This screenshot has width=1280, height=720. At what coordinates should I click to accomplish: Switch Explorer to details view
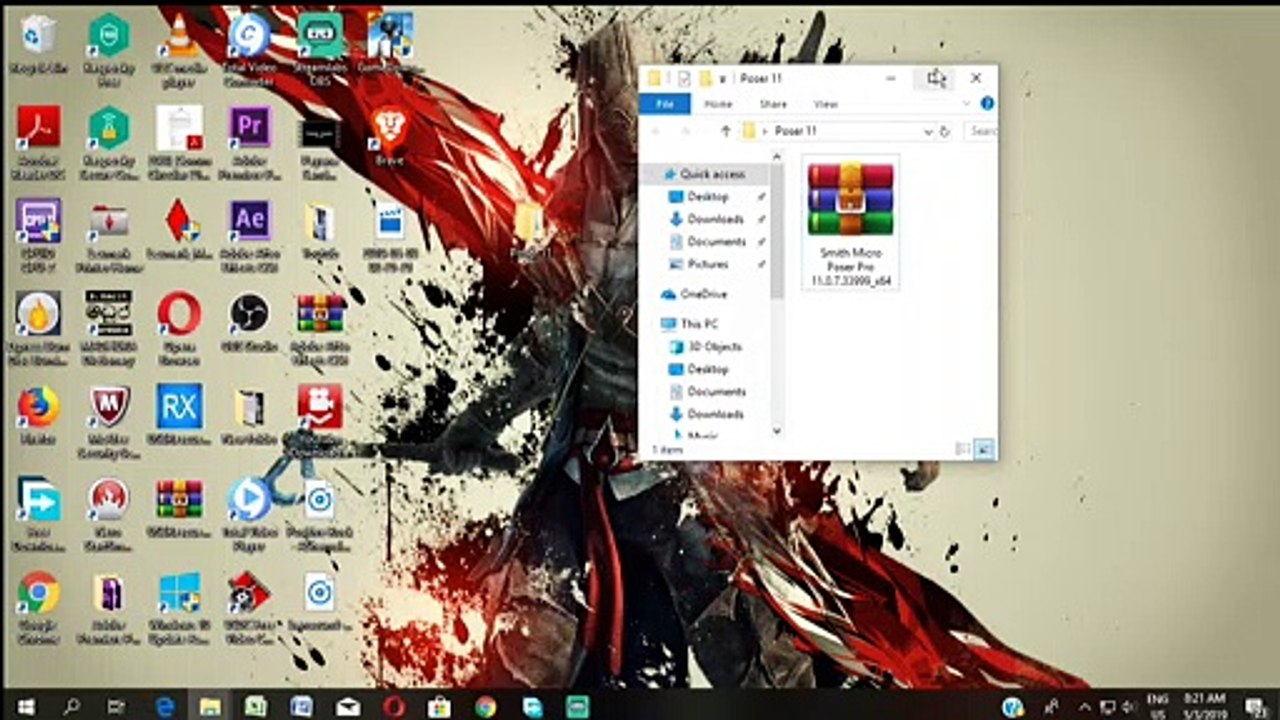coord(963,450)
